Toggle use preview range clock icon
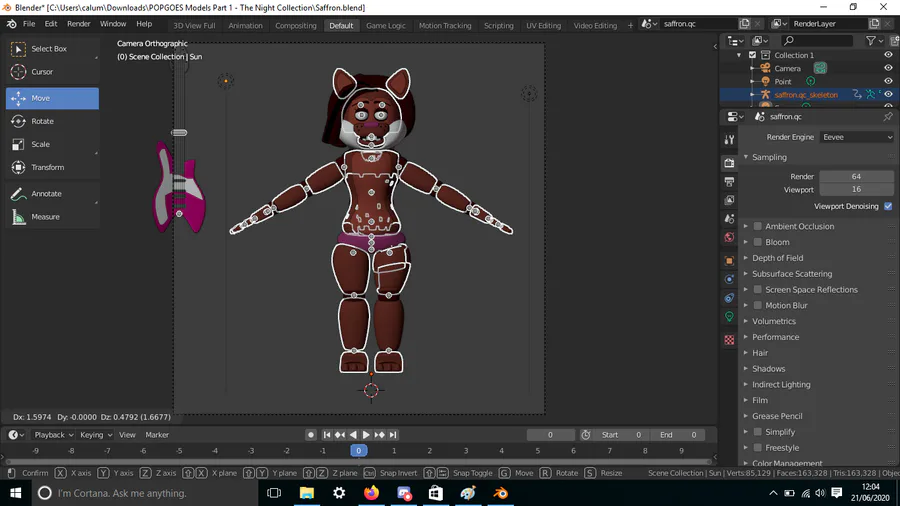The height and width of the screenshot is (506, 900). point(585,435)
